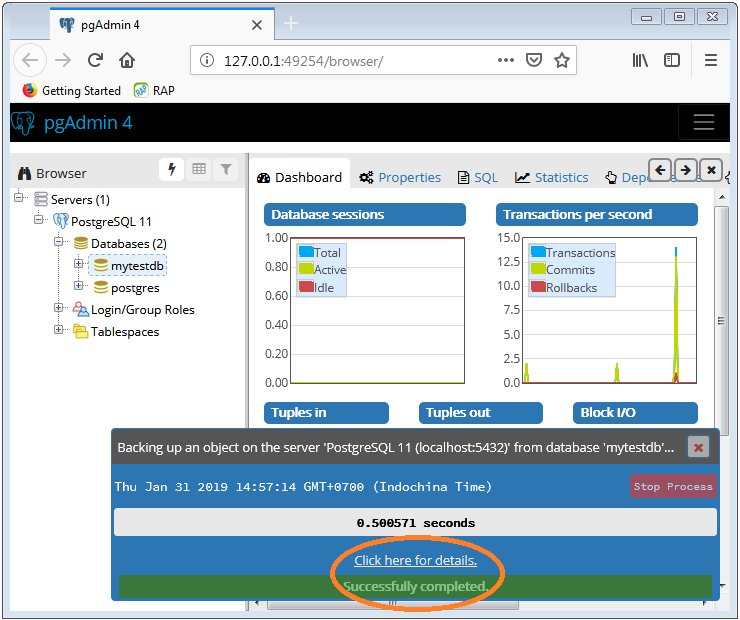Image resolution: width=740 pixels, height=620 pixels.
Task: Switch to the Properties tab
Action: [399, 177]
